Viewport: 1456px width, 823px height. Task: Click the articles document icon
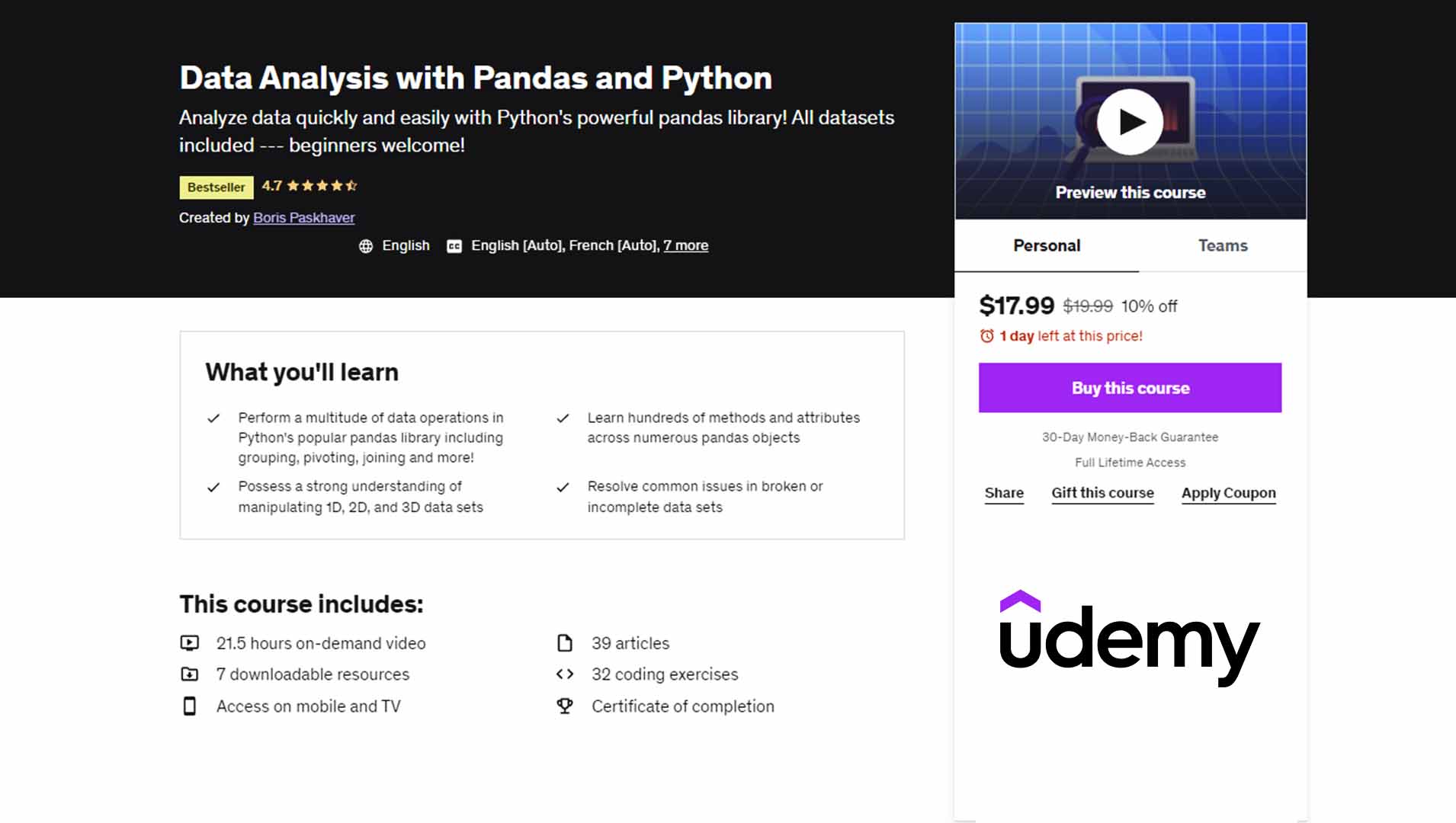565,642
